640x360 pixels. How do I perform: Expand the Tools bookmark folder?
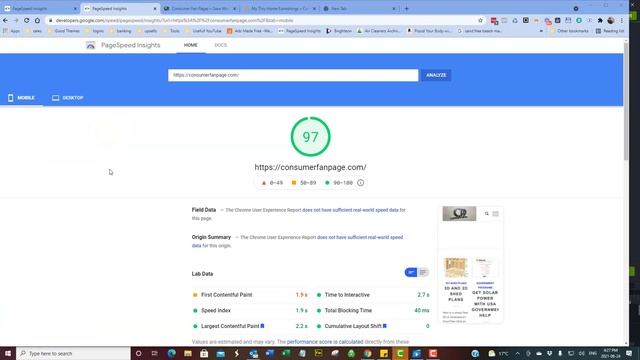(171, 31)
